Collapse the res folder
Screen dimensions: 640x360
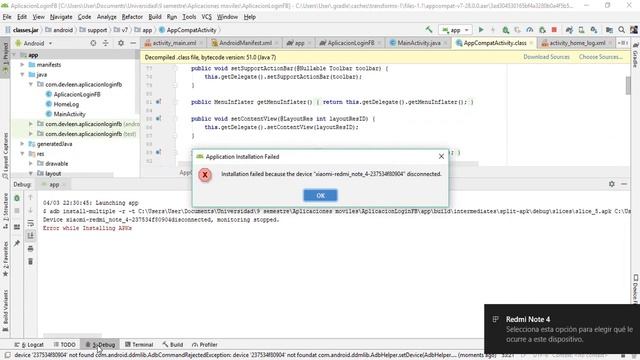[x=22, y=153]
